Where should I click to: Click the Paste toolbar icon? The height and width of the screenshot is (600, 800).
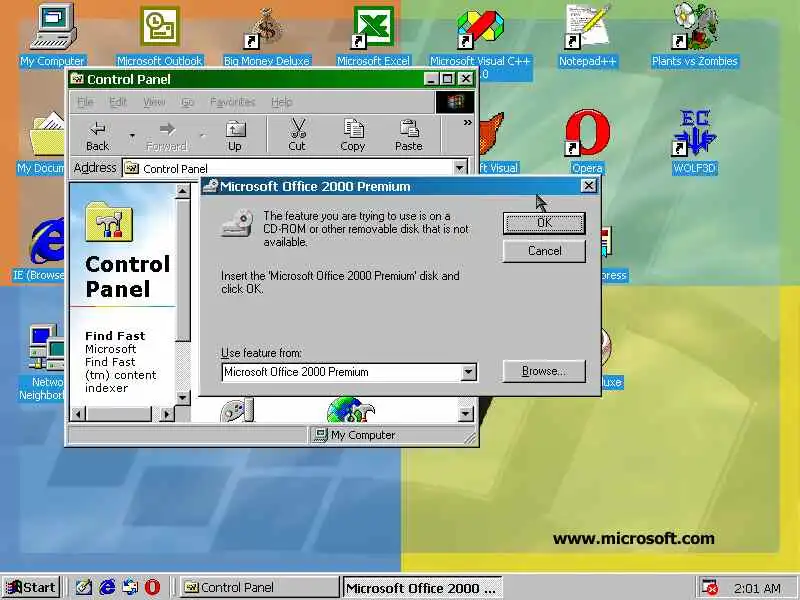(409, 136)
